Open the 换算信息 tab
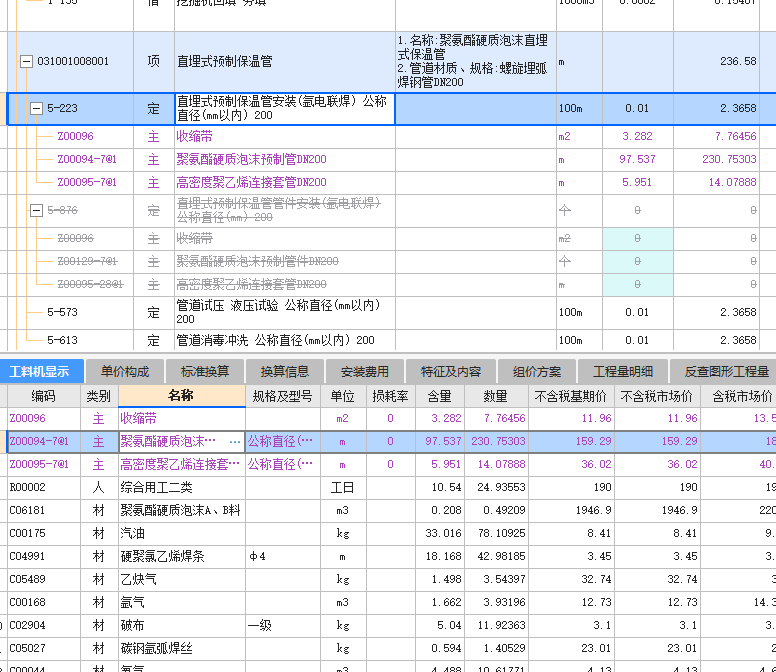Viewport: 776px width, 672px height. point(285,372)
